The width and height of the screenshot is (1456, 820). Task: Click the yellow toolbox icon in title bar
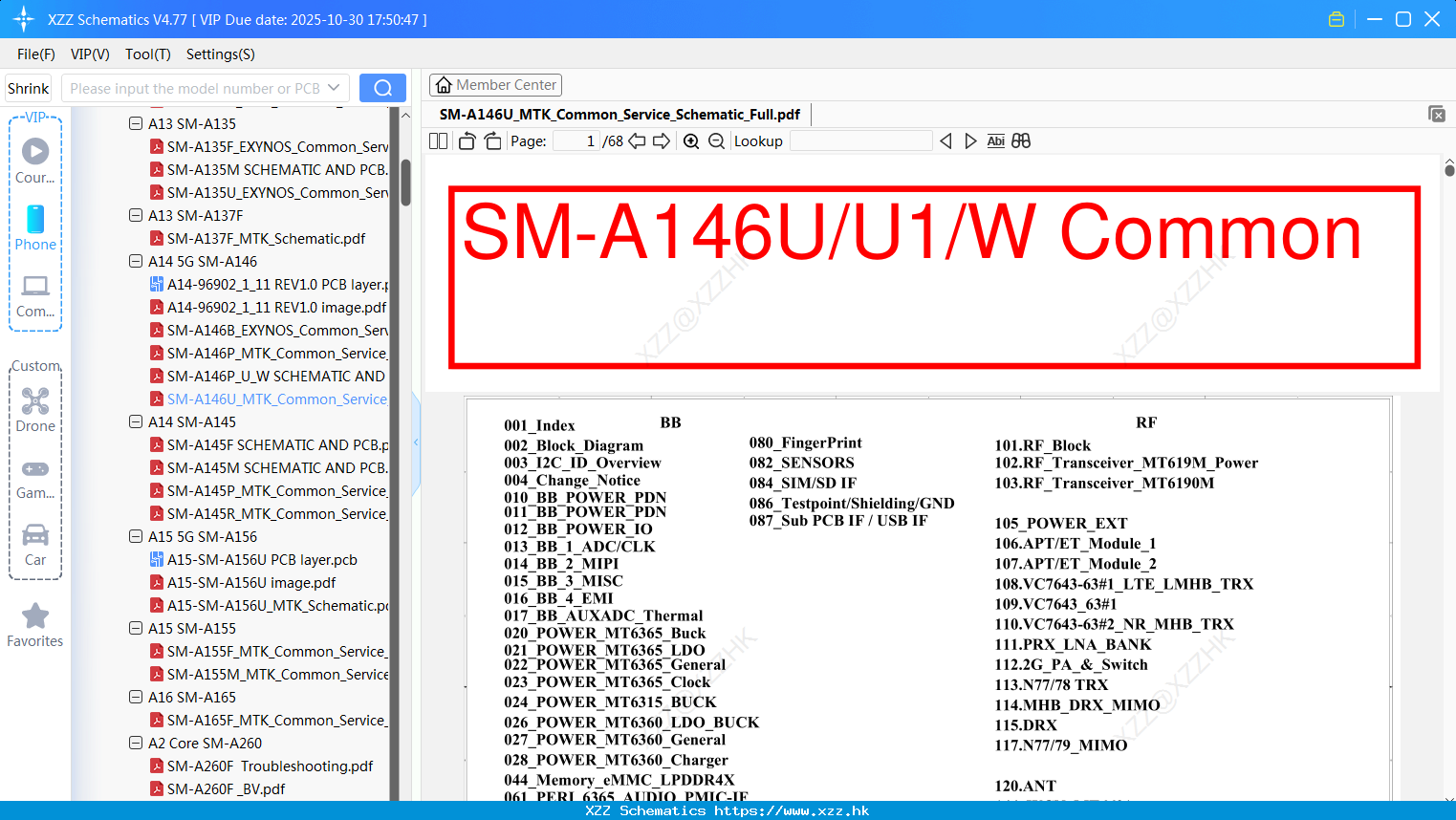pos(1336,19)
